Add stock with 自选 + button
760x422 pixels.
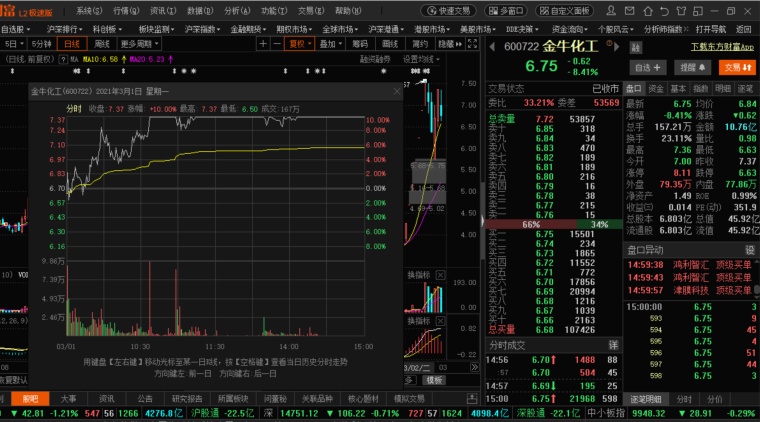(648, 67)
